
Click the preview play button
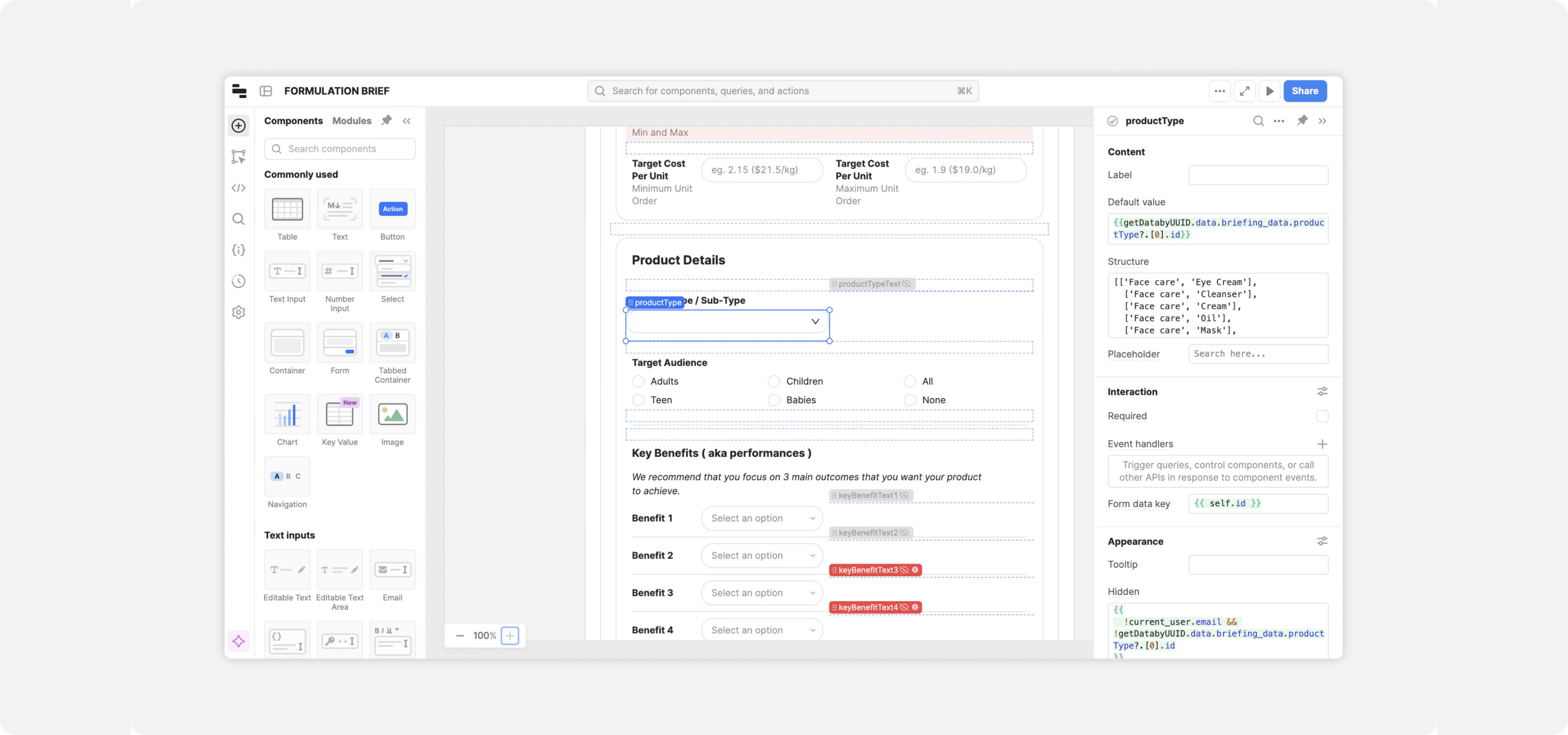[x=1270, y=91]
